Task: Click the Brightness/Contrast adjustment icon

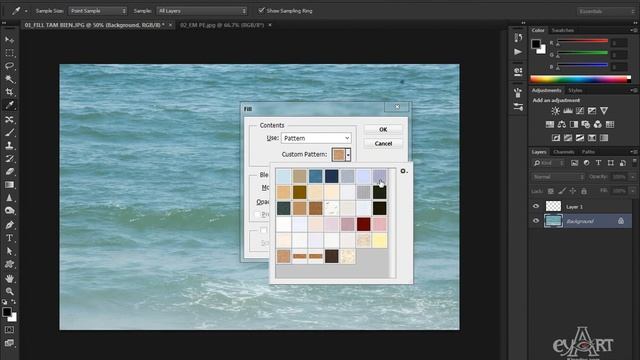Action: click(556, 111)
